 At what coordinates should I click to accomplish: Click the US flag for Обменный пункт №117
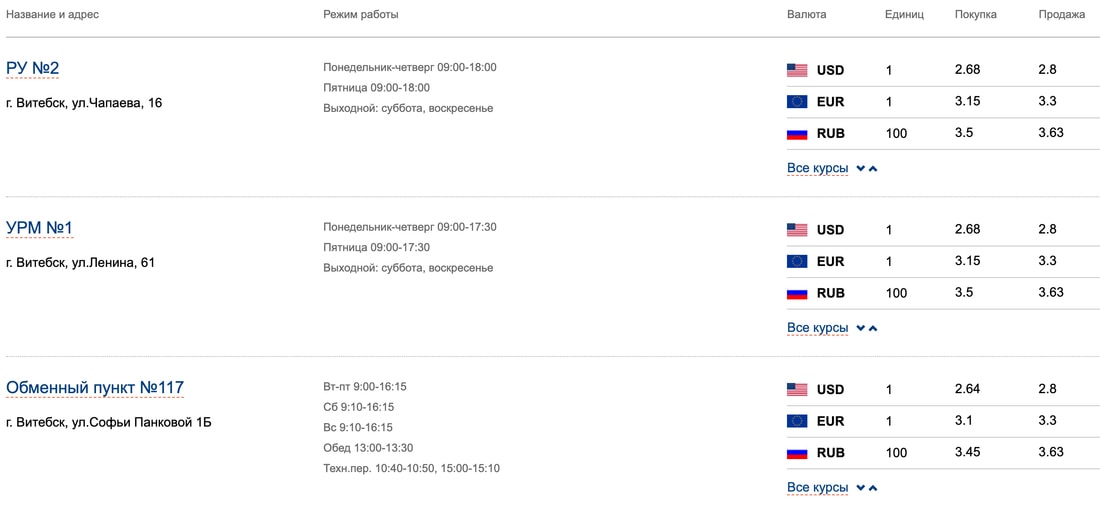click(797, 389)
